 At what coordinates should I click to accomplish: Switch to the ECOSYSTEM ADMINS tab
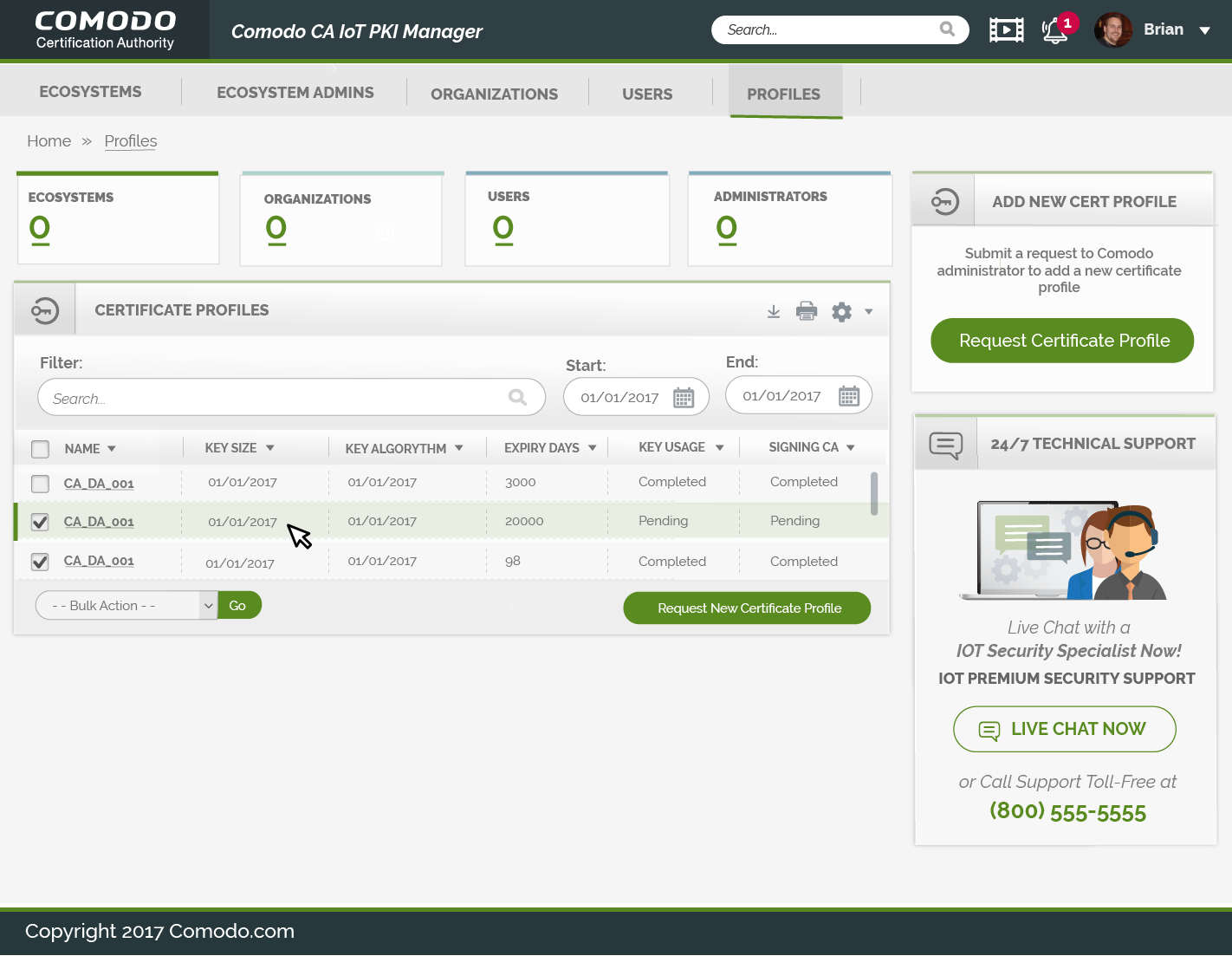(295, 93)
